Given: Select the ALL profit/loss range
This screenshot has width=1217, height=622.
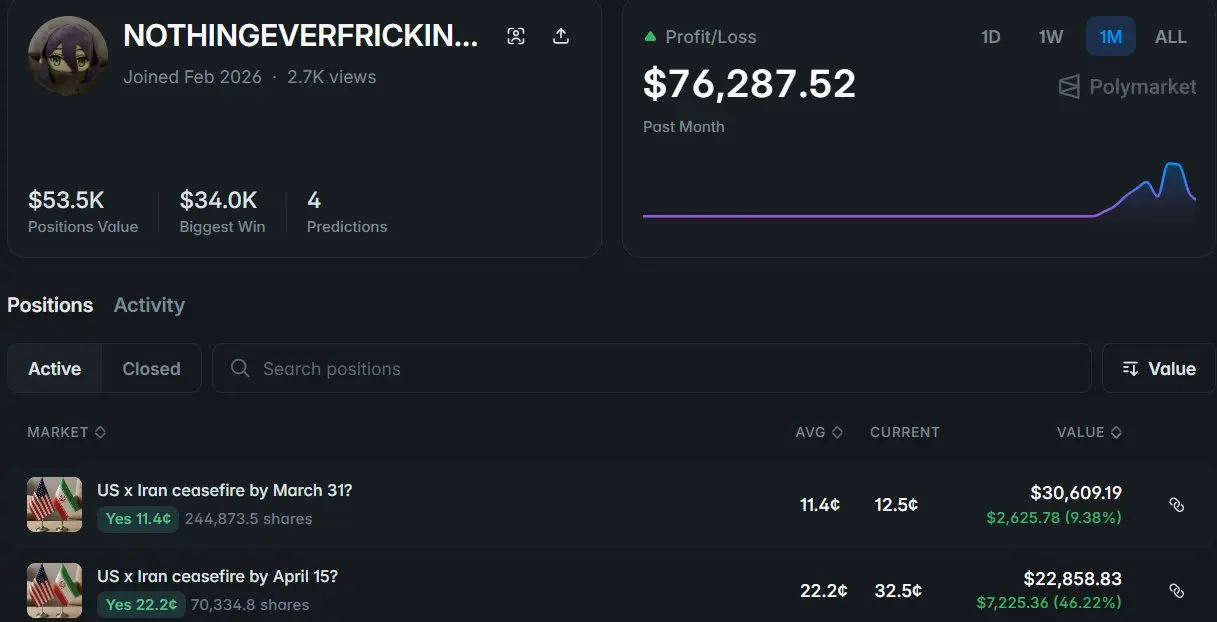Looking at the screenshot, I should click(x=1171, y=37).
